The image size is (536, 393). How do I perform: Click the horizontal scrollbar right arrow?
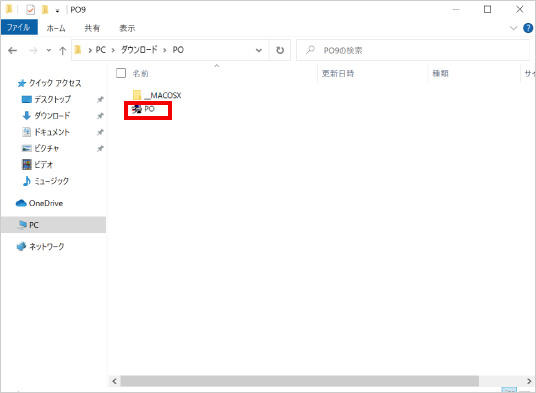click(529, 381)
